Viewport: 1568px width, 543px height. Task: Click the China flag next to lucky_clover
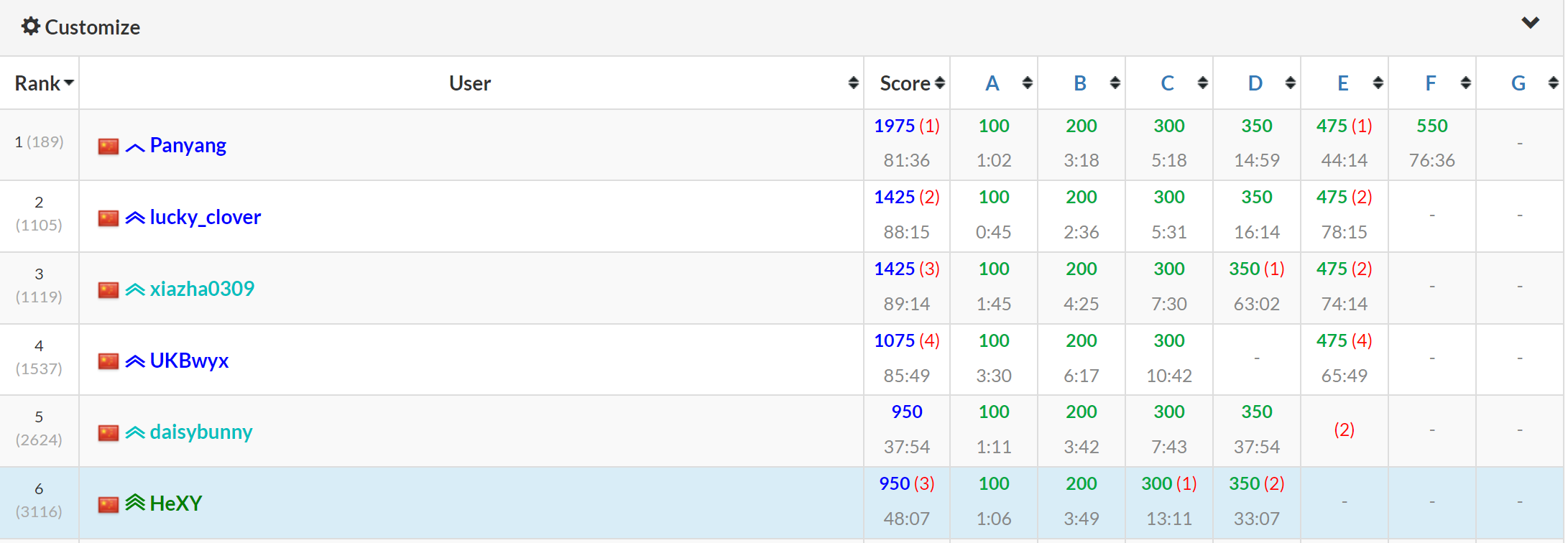point(109,218)
